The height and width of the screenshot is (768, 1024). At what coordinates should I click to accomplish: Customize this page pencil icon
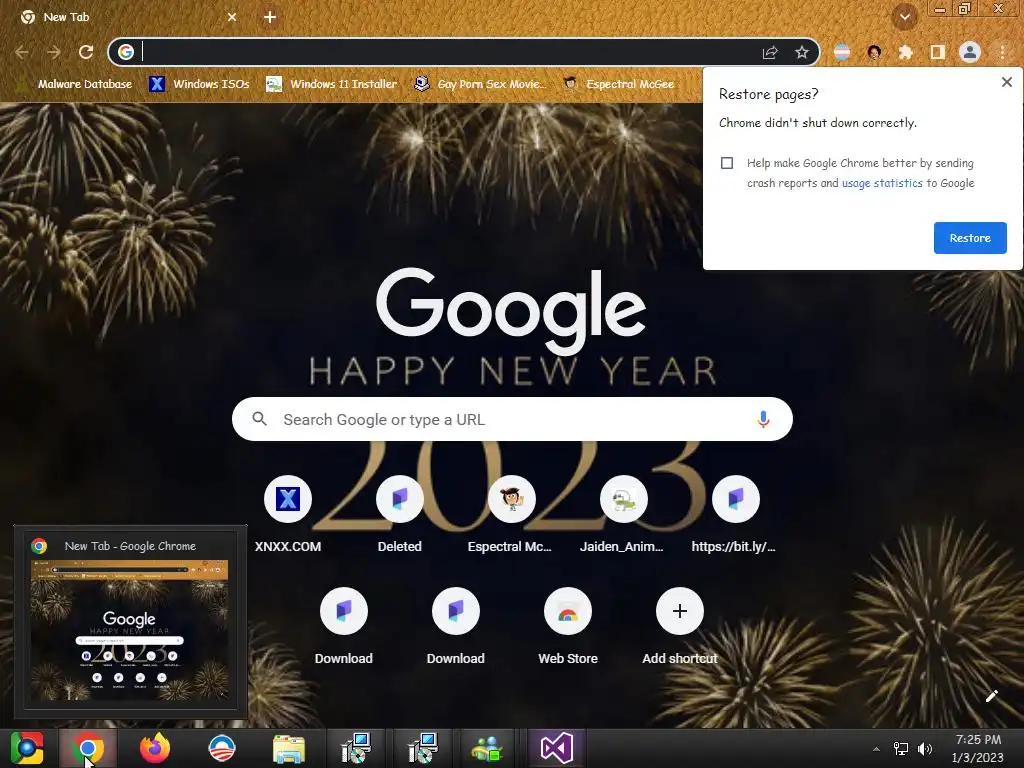(x=991, y=696)
